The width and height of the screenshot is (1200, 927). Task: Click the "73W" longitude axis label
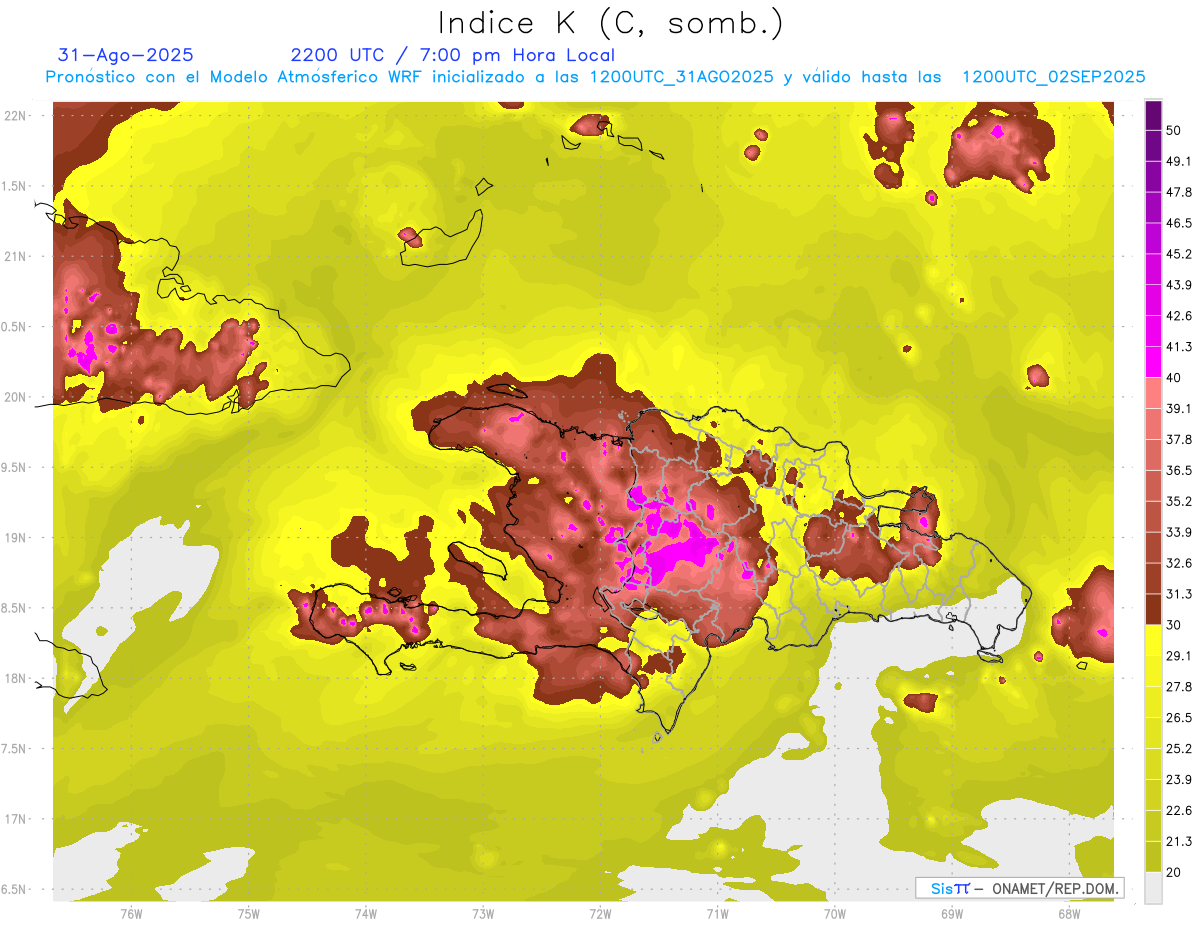(483, 914)
